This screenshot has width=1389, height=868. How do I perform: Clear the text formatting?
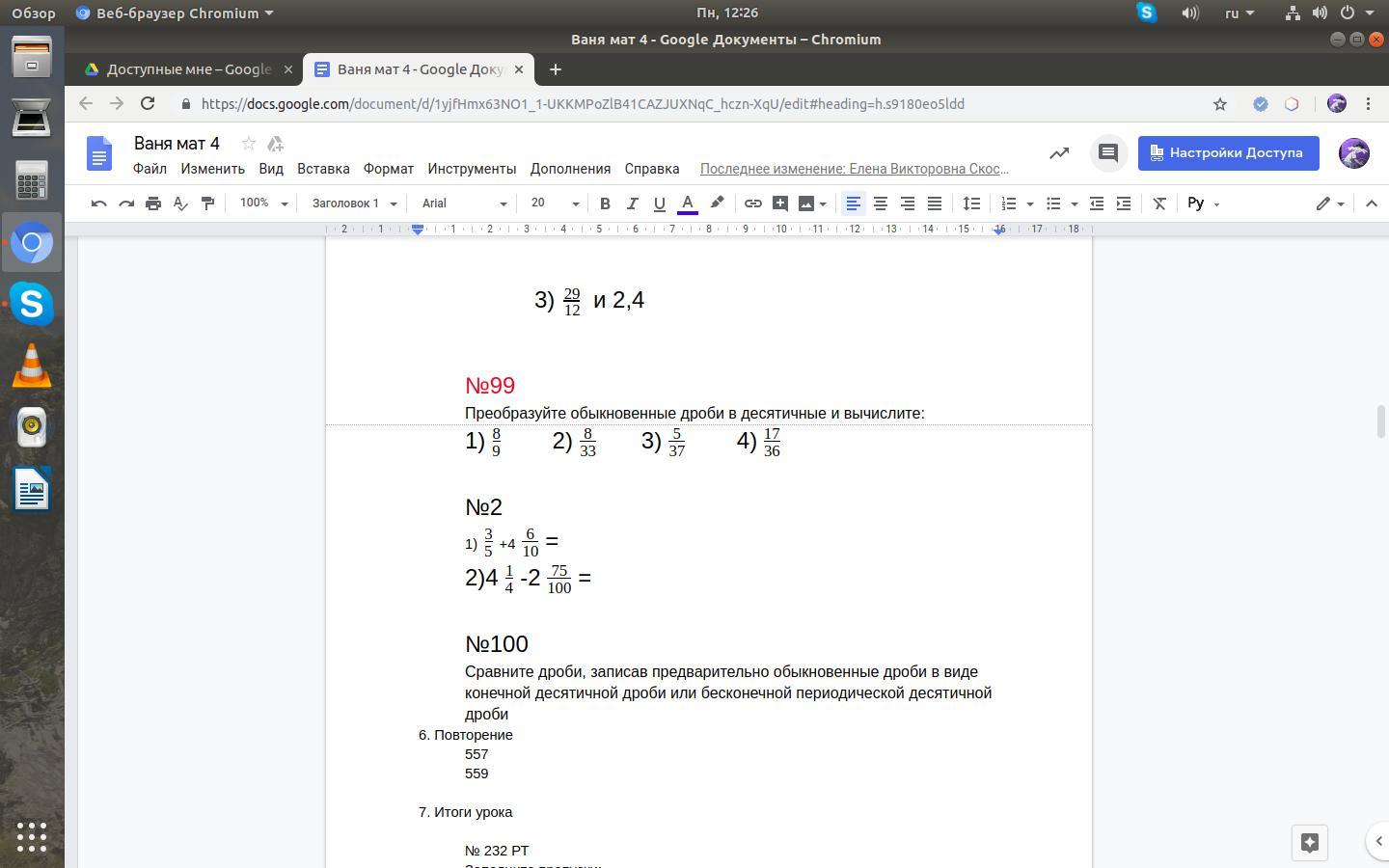point(1160,203)
